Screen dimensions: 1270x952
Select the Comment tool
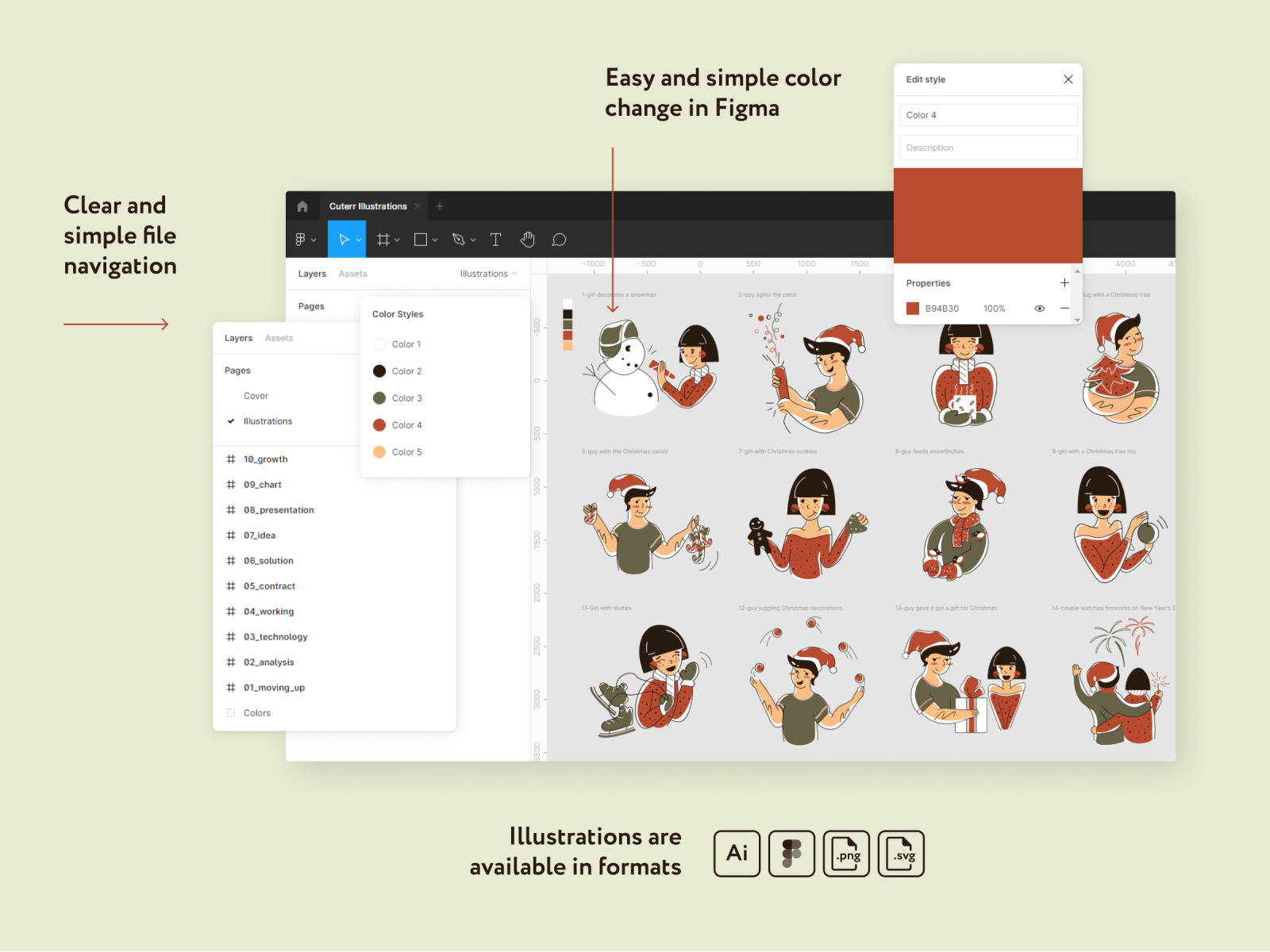pos(559,240)
